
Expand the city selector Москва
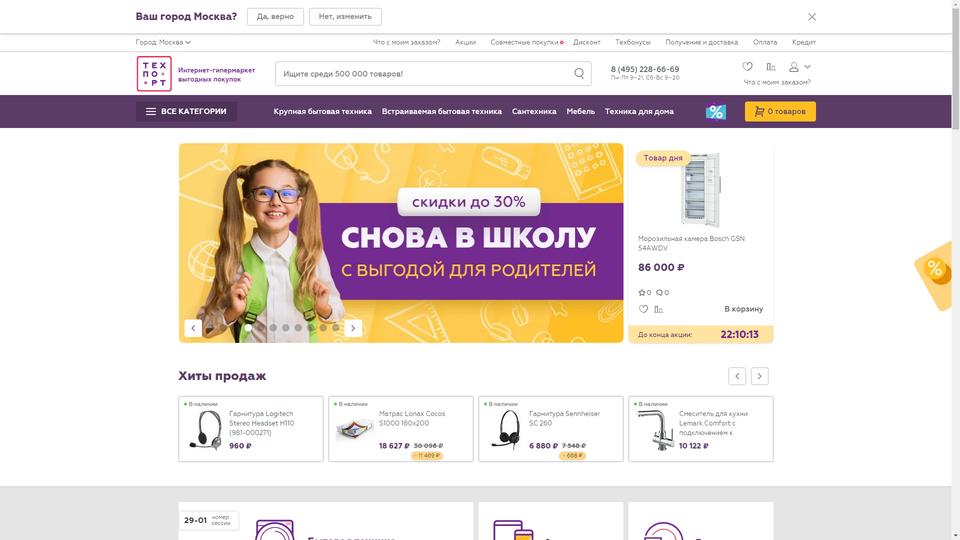(163, 42)
